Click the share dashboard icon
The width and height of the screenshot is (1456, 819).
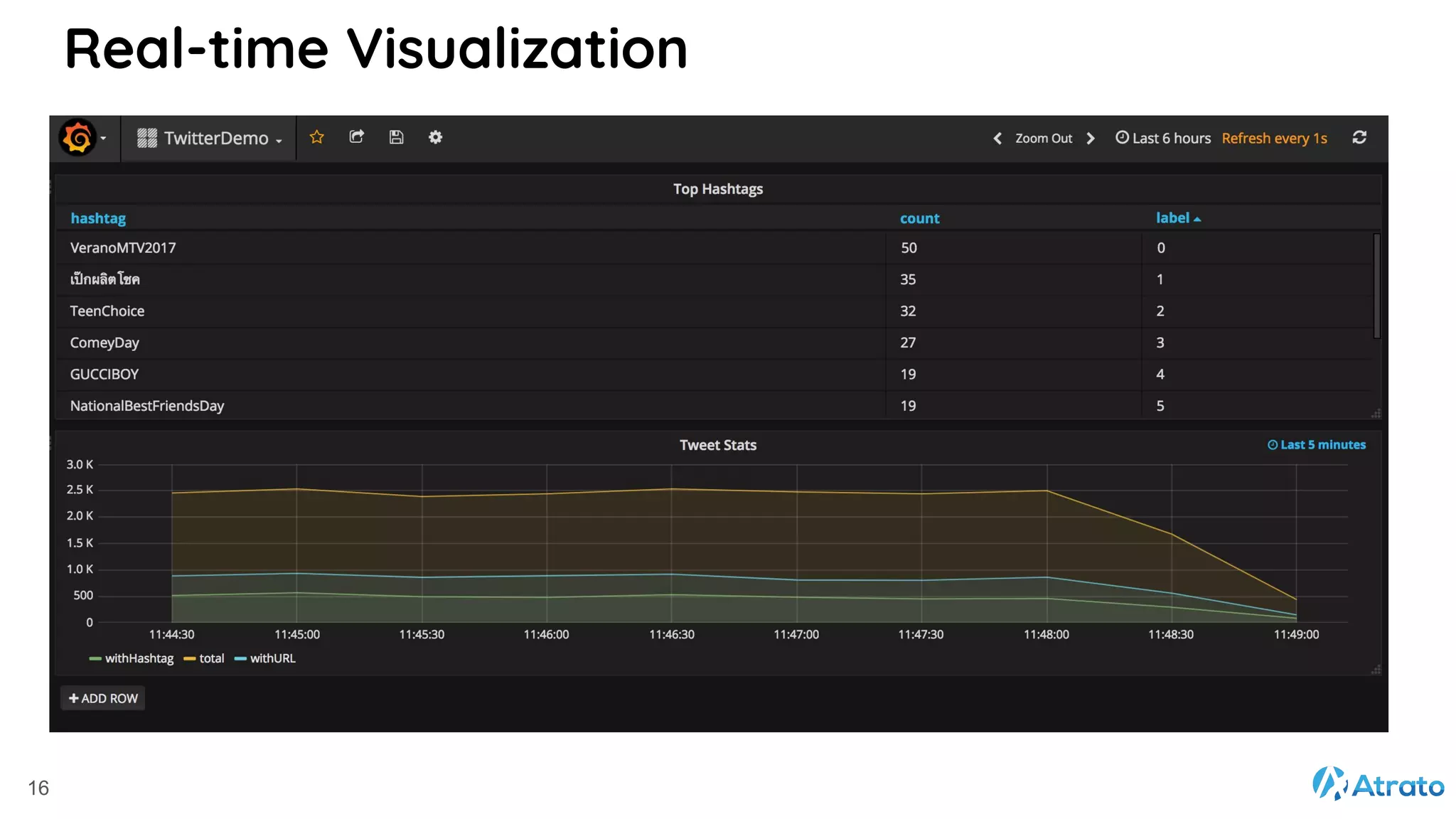(x=357, y=137)
